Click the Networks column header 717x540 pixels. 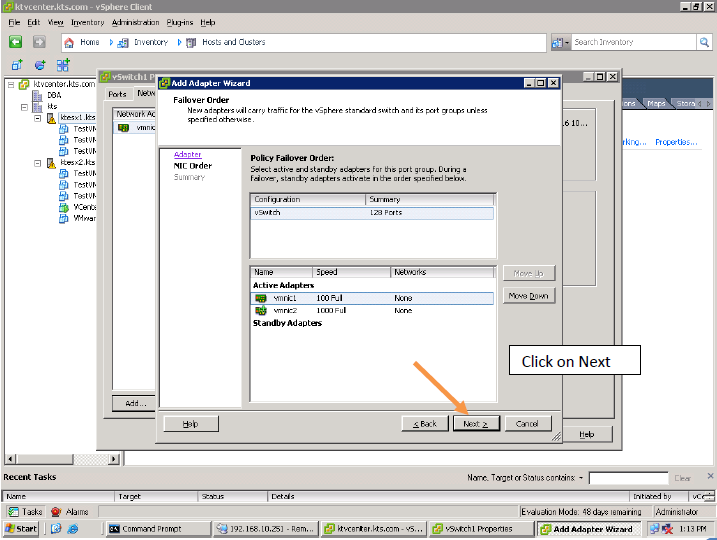(442, 272)
